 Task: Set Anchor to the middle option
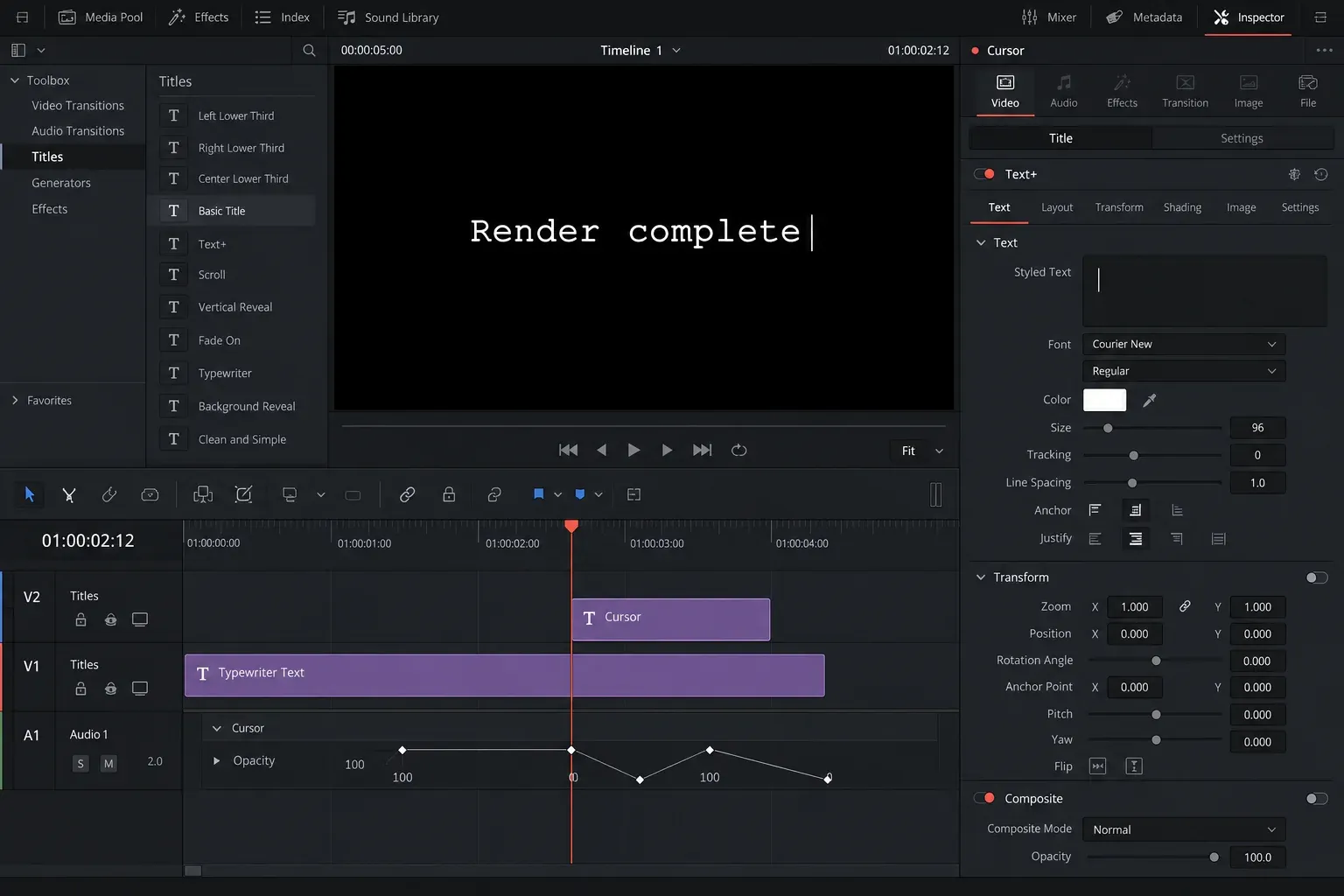coord(1135,510)
